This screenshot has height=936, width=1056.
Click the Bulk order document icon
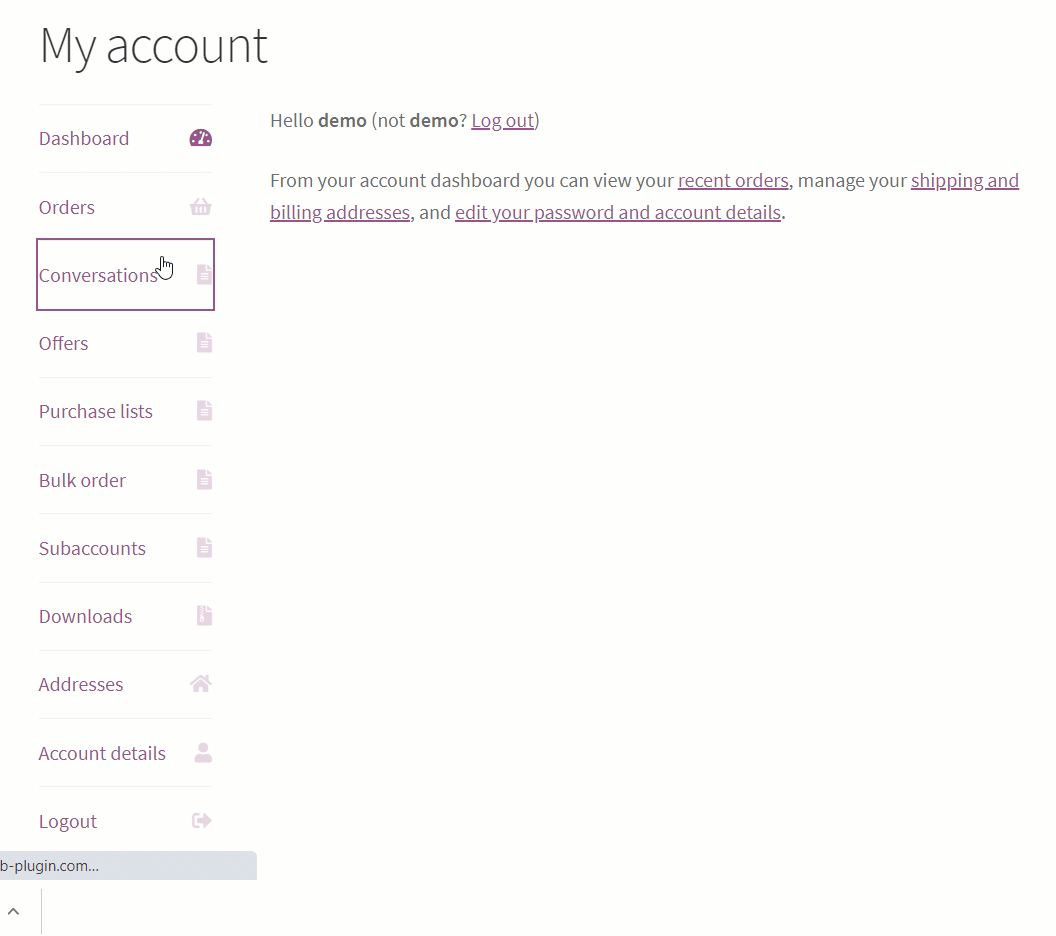click(x=204, y=480)
